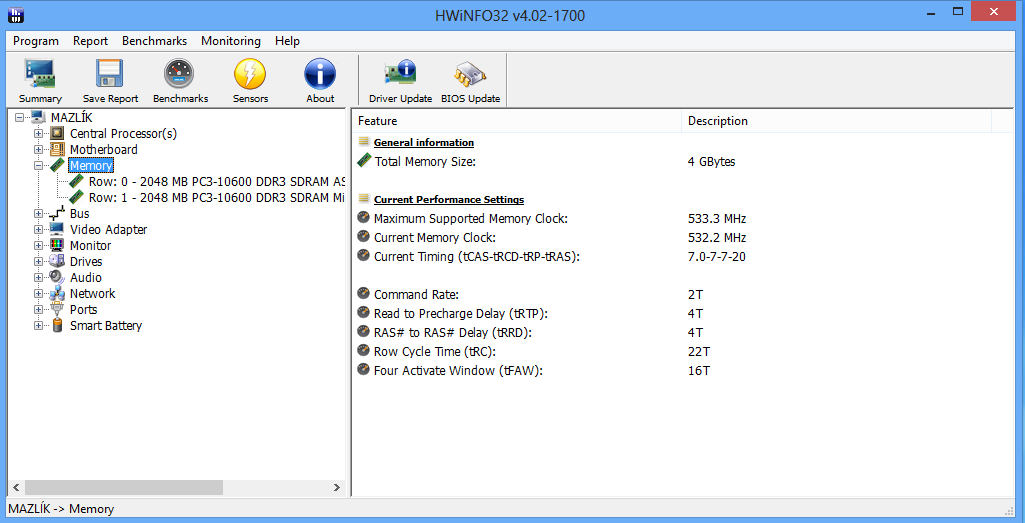Screen dimensions: 1025x523
Task: Click the Ports tree icon
Action: [x=58, y=309]
